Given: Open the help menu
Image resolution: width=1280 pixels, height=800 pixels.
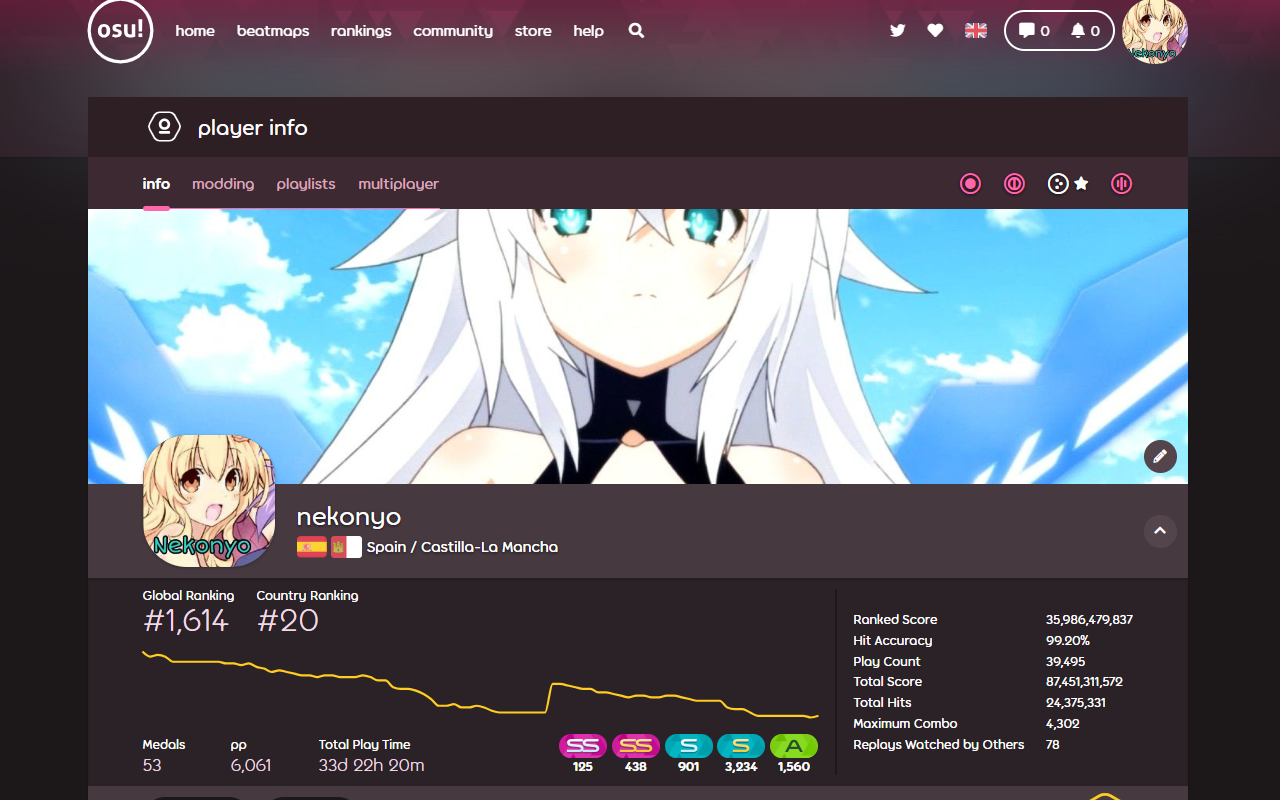Looking at the screenshot, I should [x=588, y=31].
